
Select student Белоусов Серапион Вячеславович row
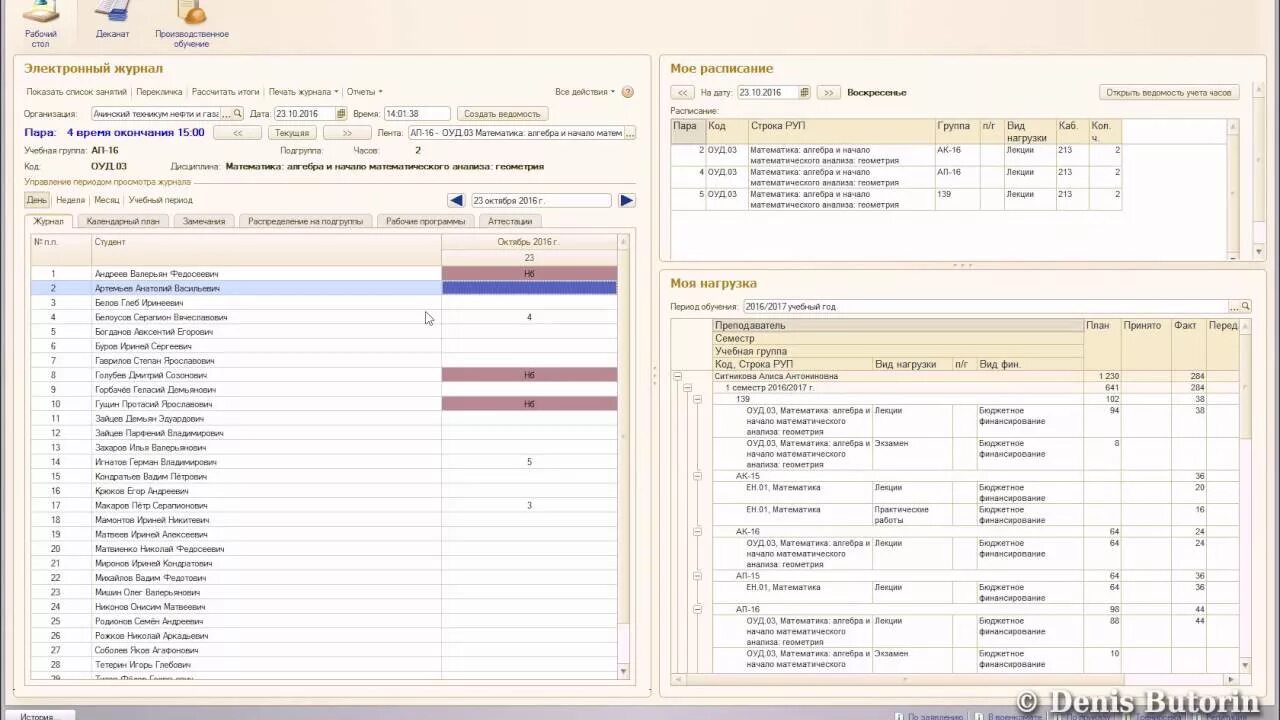pos(324,317)
